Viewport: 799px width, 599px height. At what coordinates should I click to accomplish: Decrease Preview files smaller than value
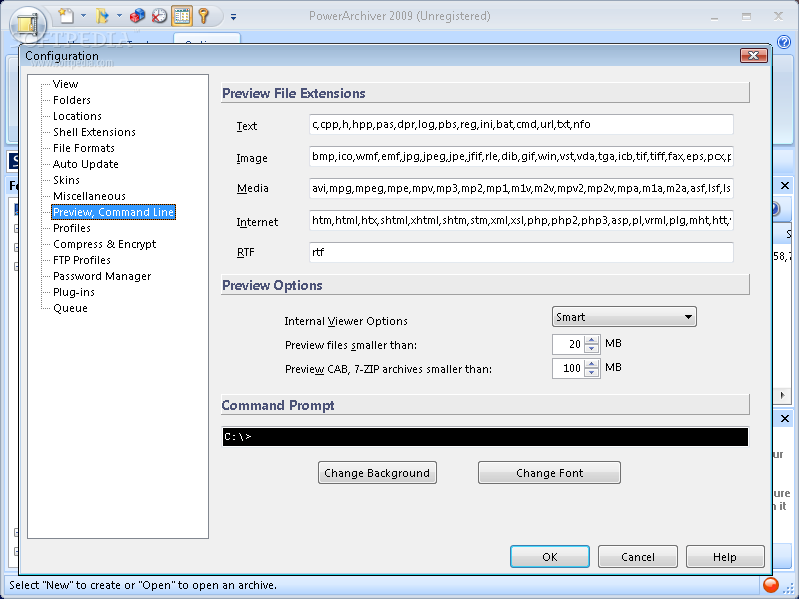pos(591,349)
